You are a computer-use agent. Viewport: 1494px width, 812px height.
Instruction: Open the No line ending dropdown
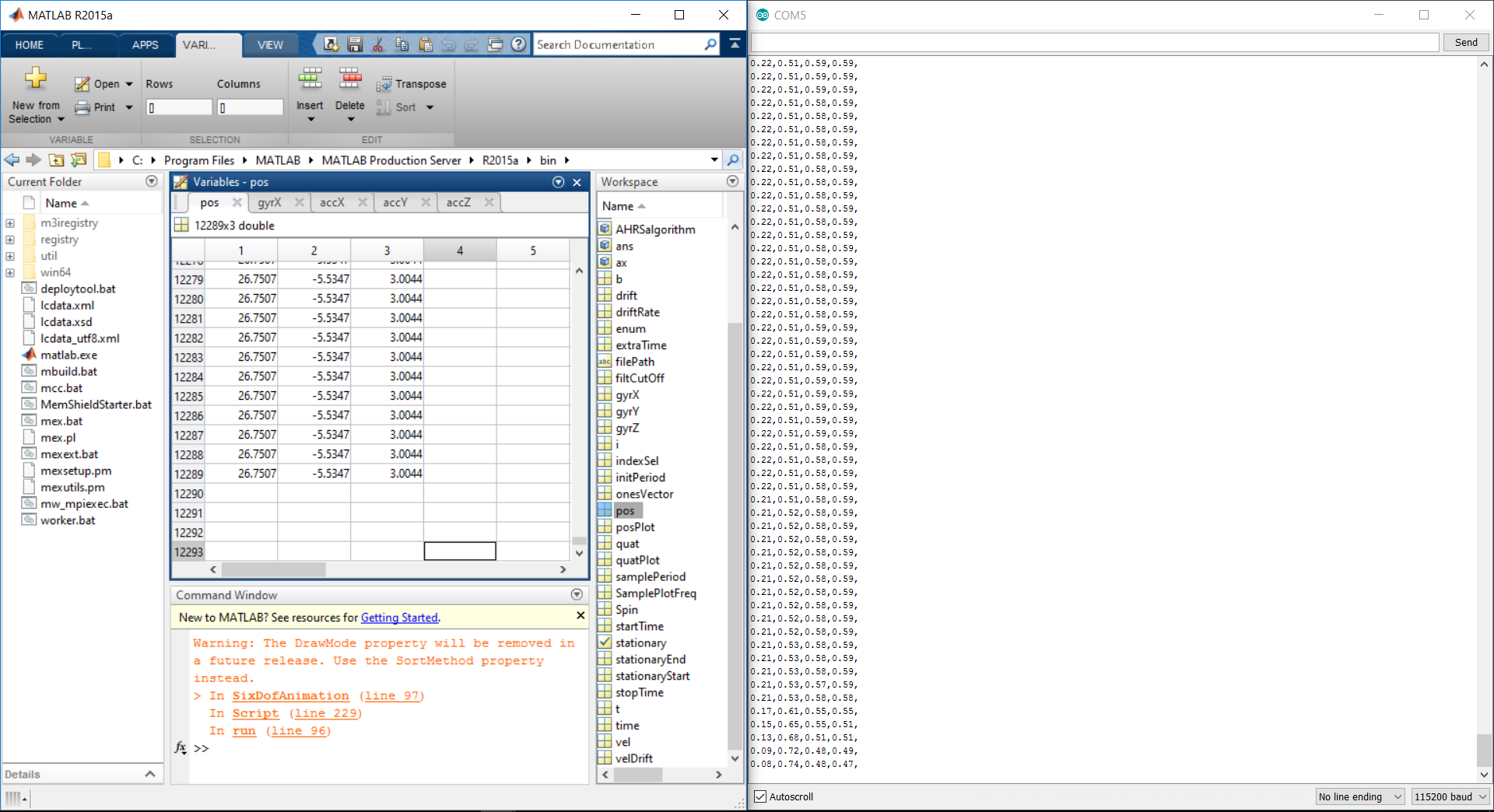click(1360, 796)
